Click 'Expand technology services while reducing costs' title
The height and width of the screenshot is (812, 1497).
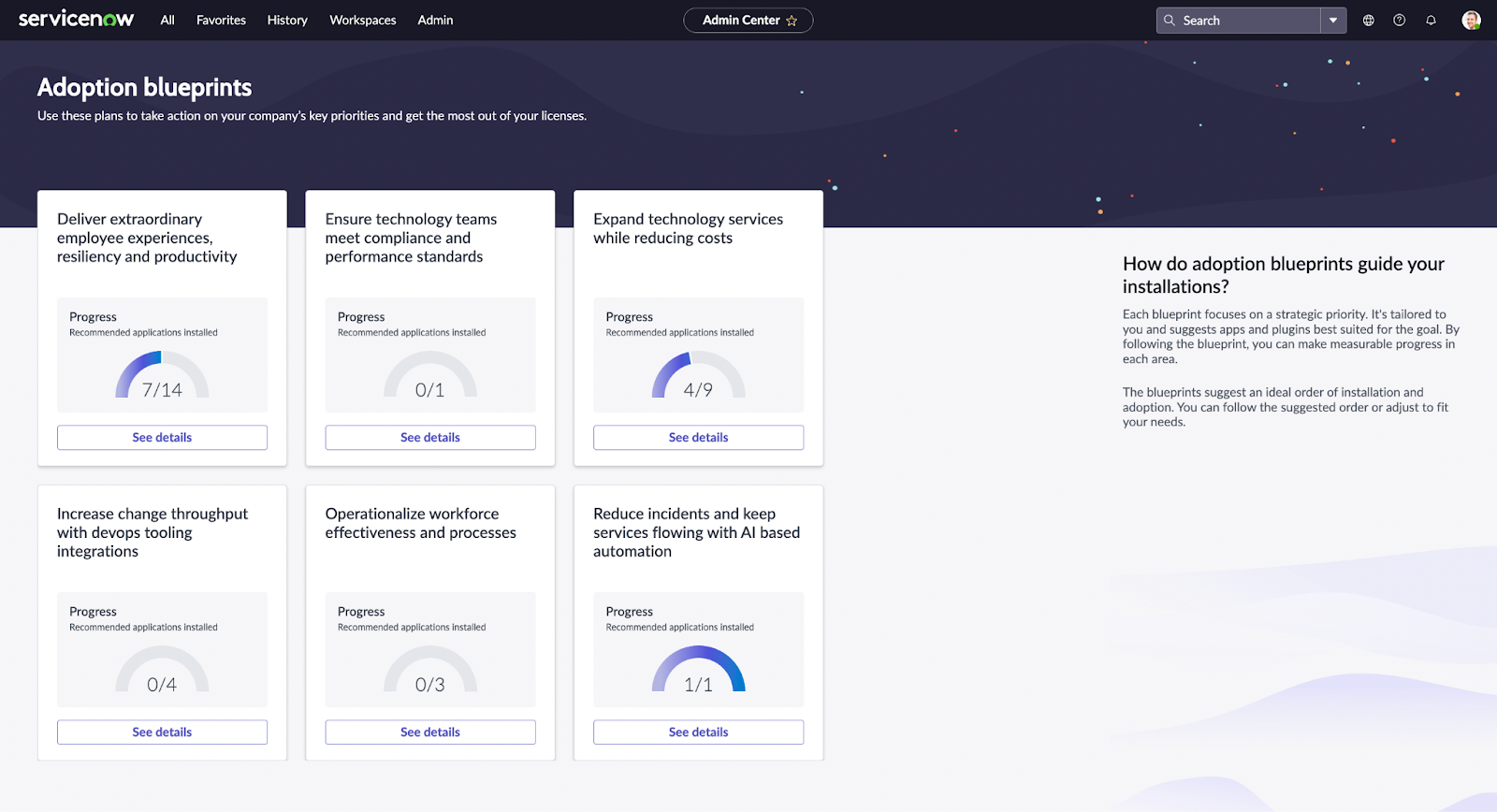688,228
